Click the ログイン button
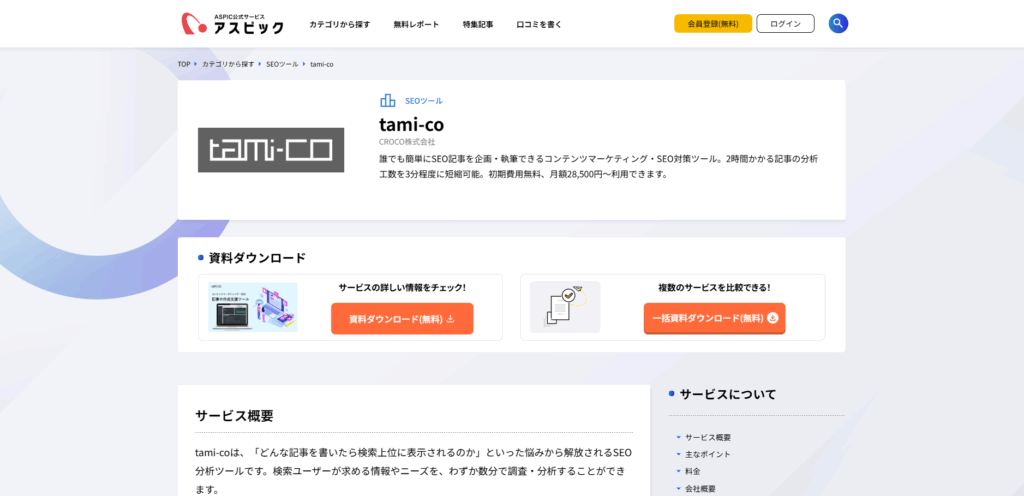The width and height of the screenshot is (1024, 496). point(786,23)
